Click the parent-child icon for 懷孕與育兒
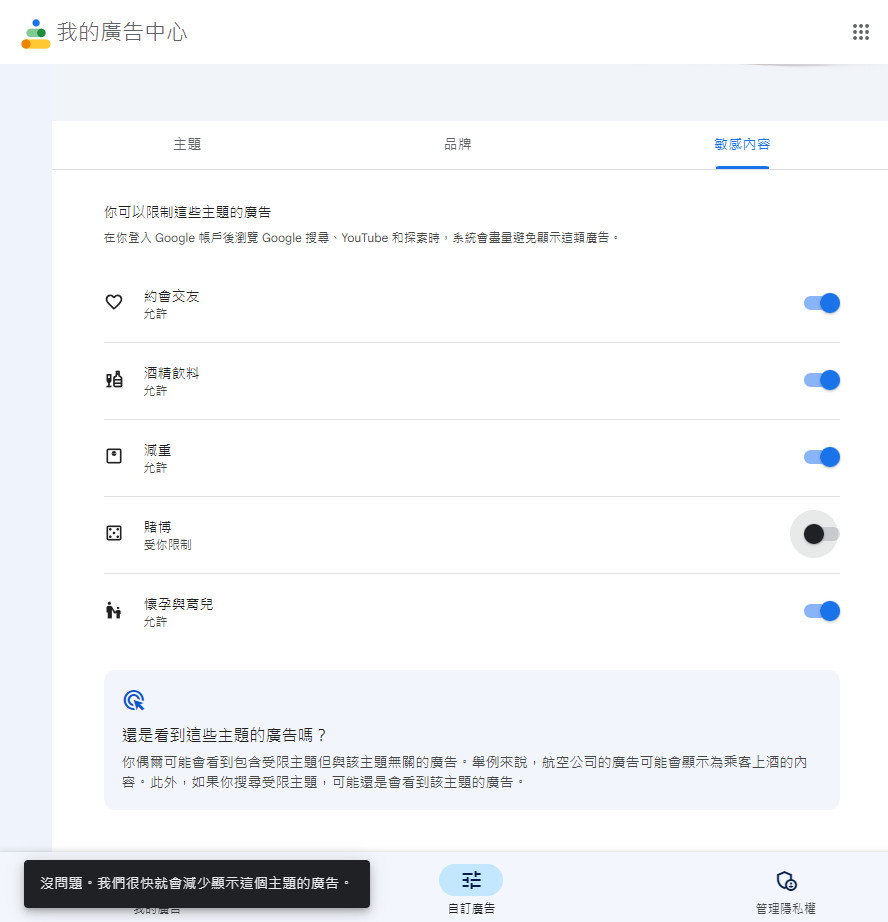 [x=114, y=610]
